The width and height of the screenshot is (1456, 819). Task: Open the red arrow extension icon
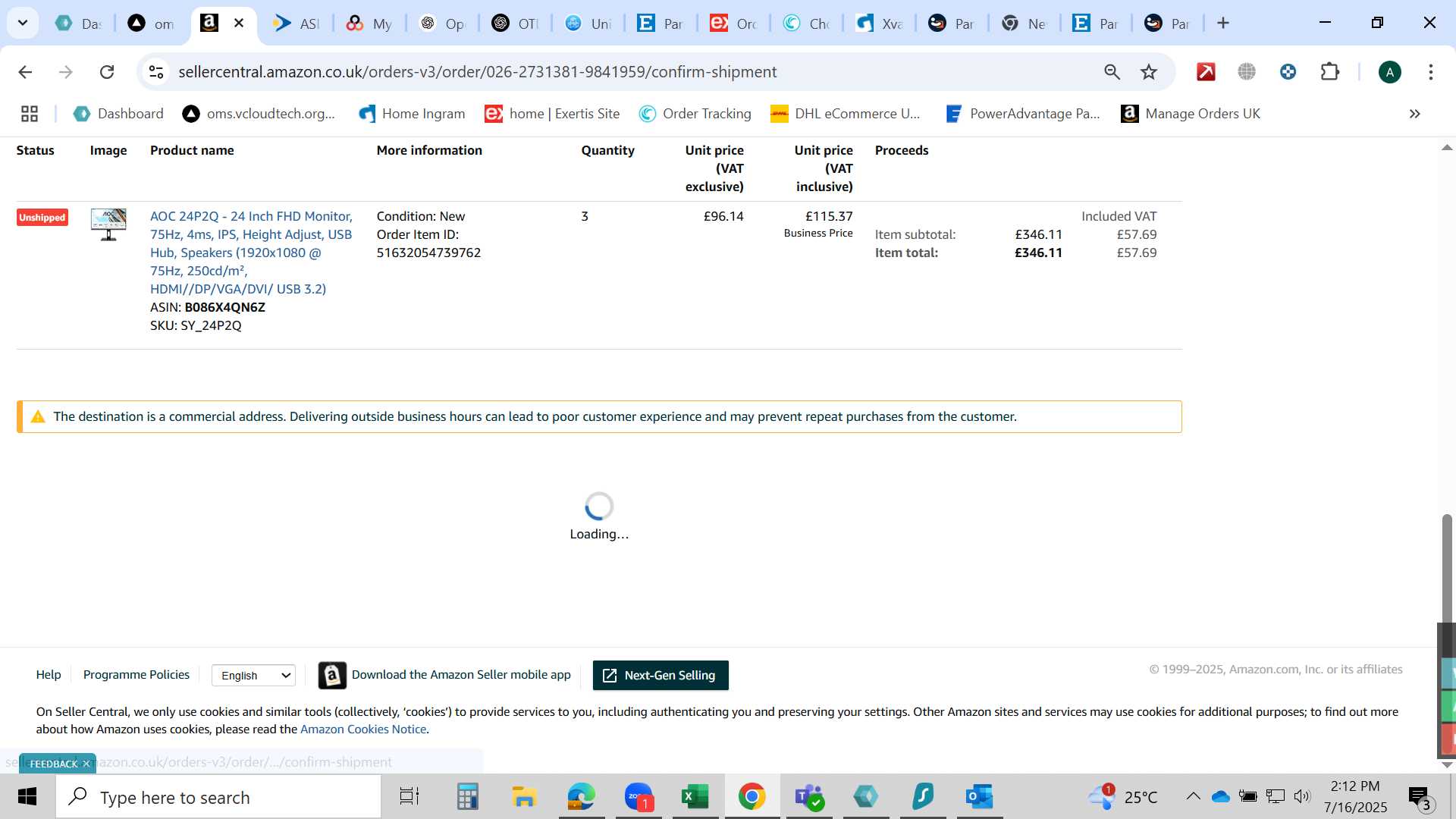pyautogui.click(x=1206, y=72)
